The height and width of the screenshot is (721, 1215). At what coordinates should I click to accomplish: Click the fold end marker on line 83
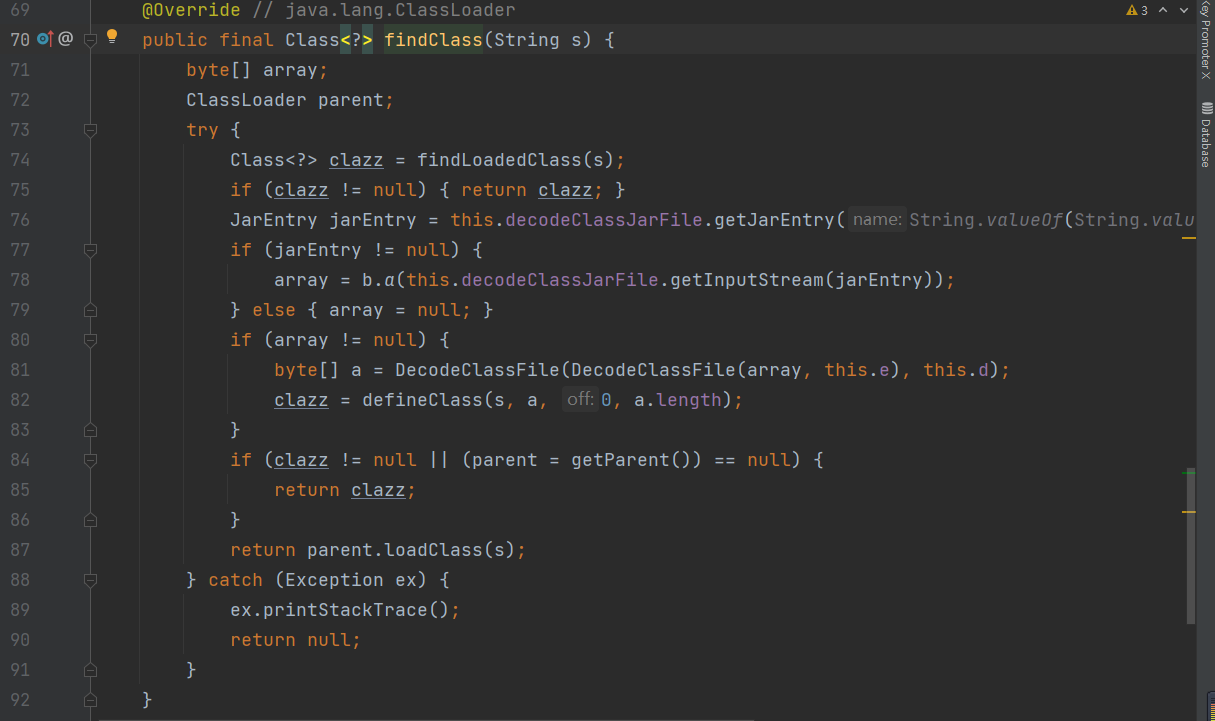(90, 430)
